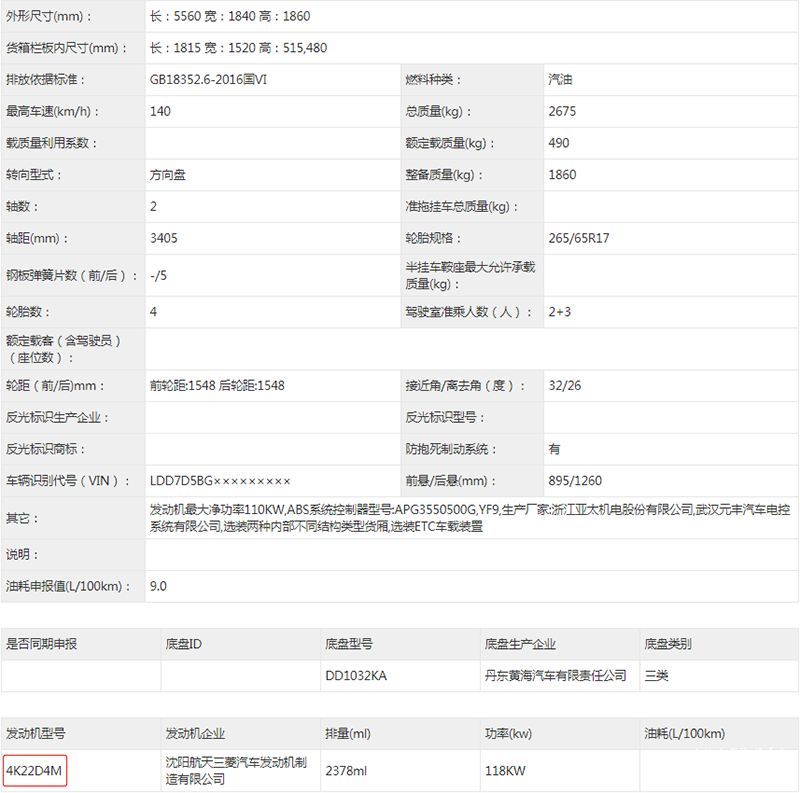800x793 pixels.
Task: Select cab occupancy value 2+3
Action: (x=560, y=312)
